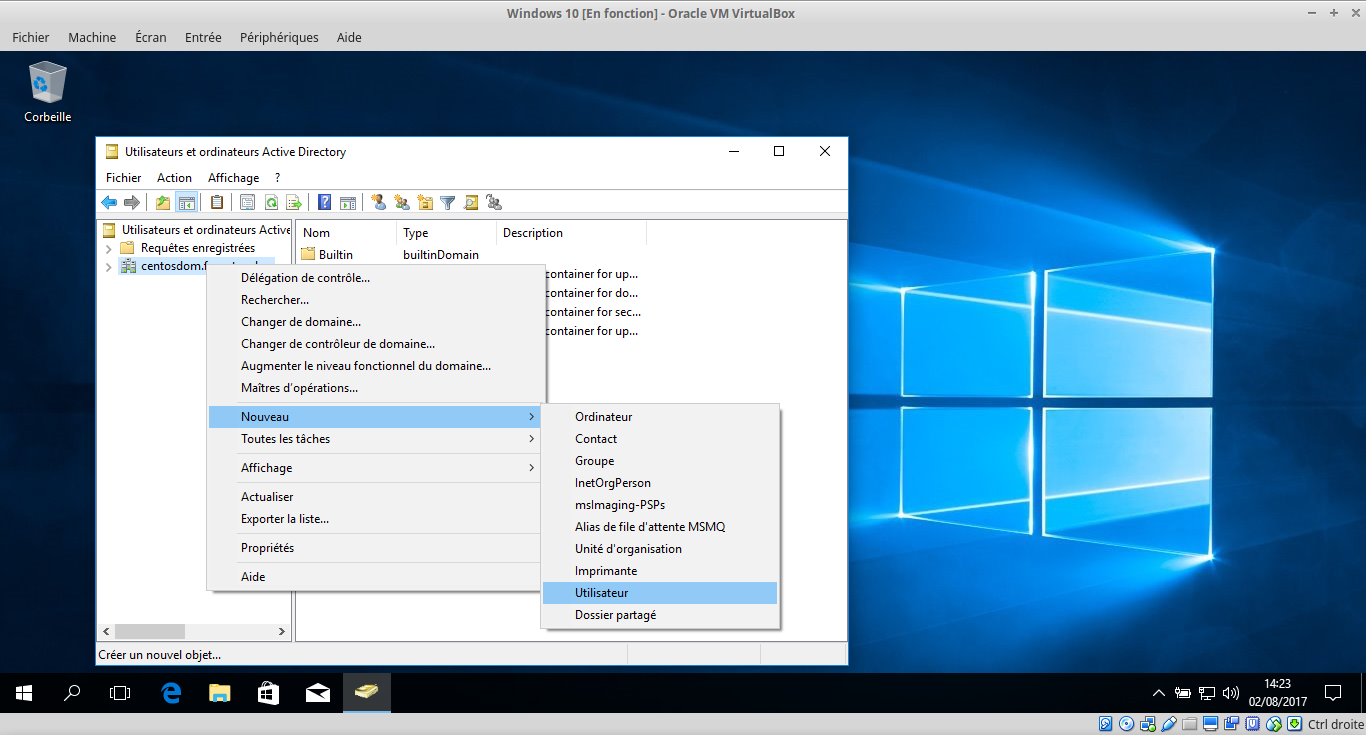
Task: Choose Propriétés in the context menu
Action: 374,548
